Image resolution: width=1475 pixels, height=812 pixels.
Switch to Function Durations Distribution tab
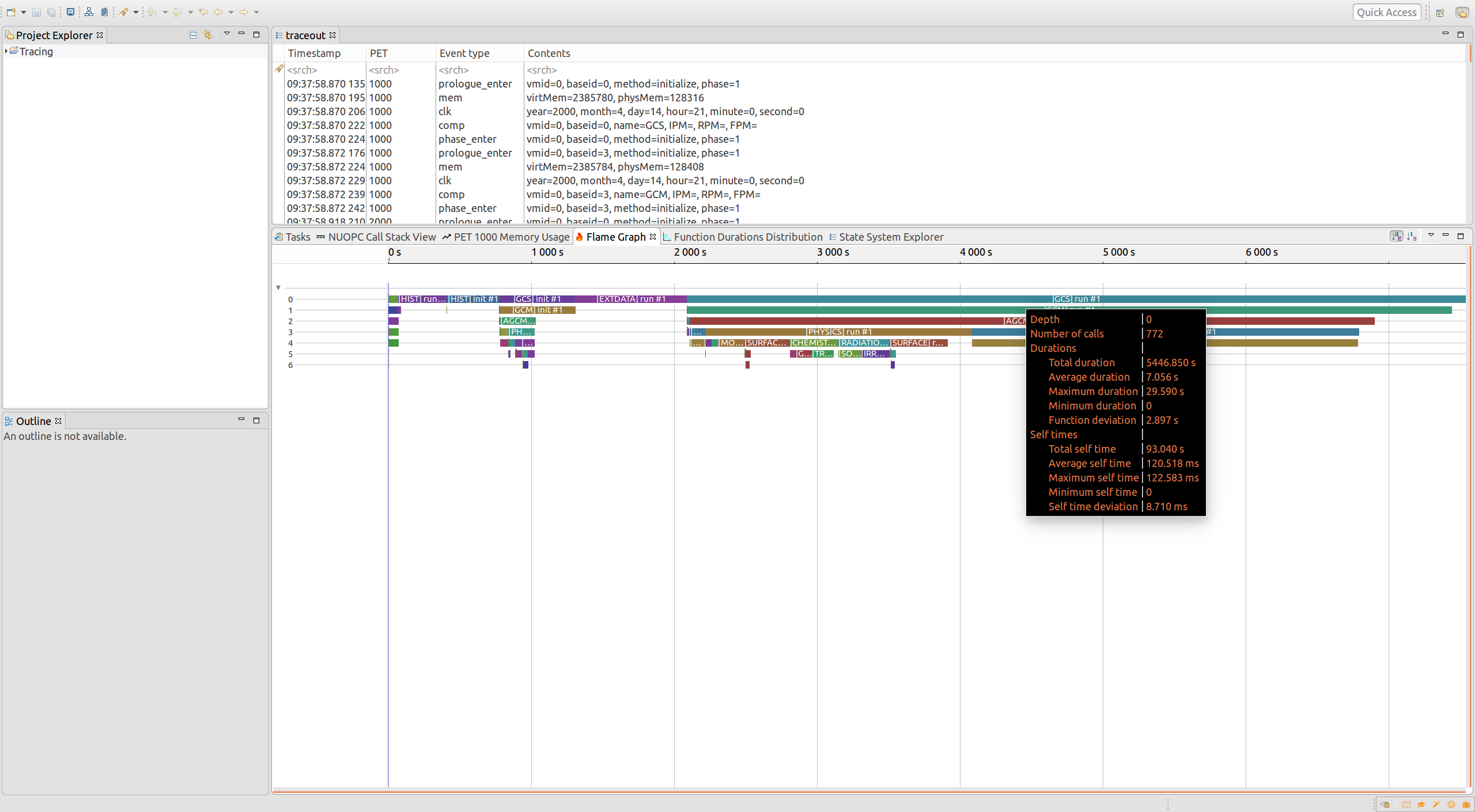(x=743, y=237)
